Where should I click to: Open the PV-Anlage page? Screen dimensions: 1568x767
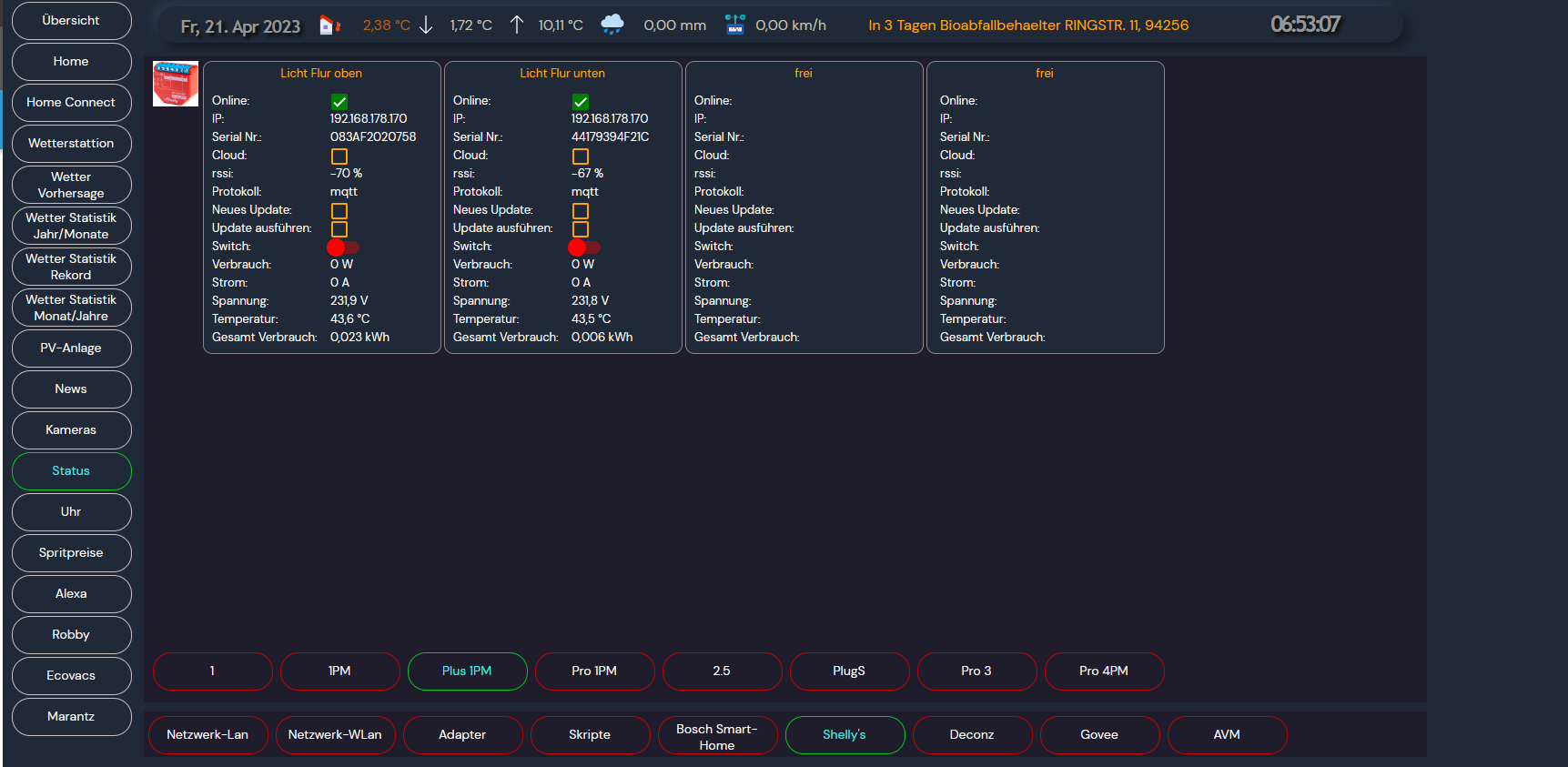[x=71, y=348]
